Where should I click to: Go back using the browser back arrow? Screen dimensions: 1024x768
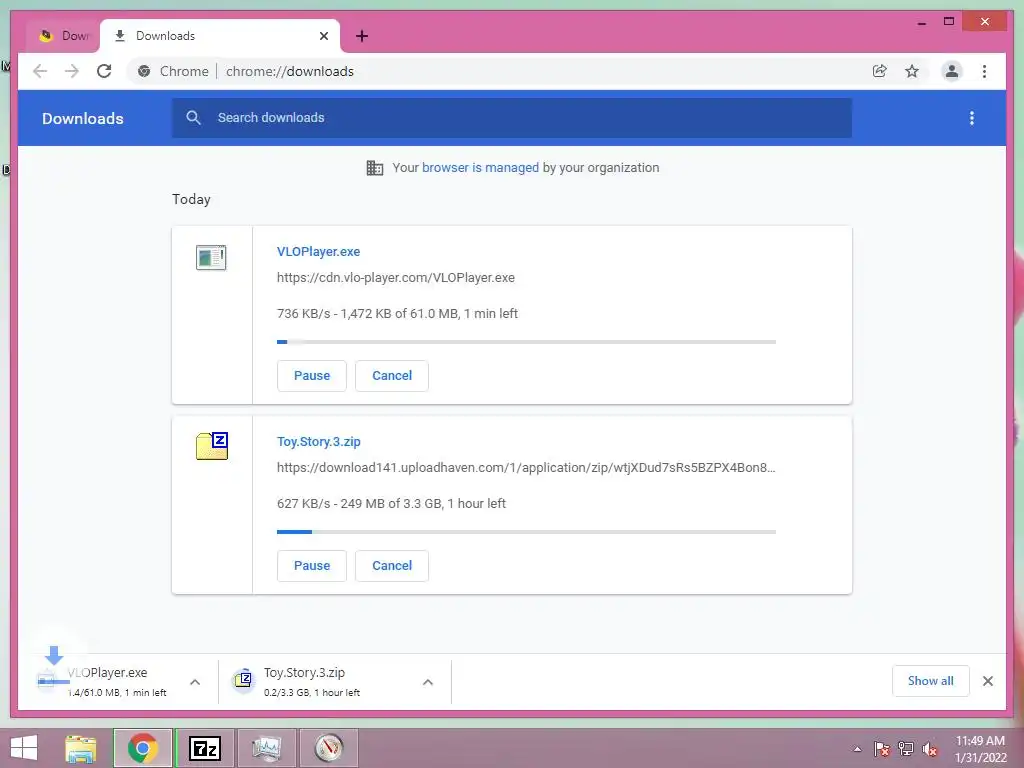40,71
